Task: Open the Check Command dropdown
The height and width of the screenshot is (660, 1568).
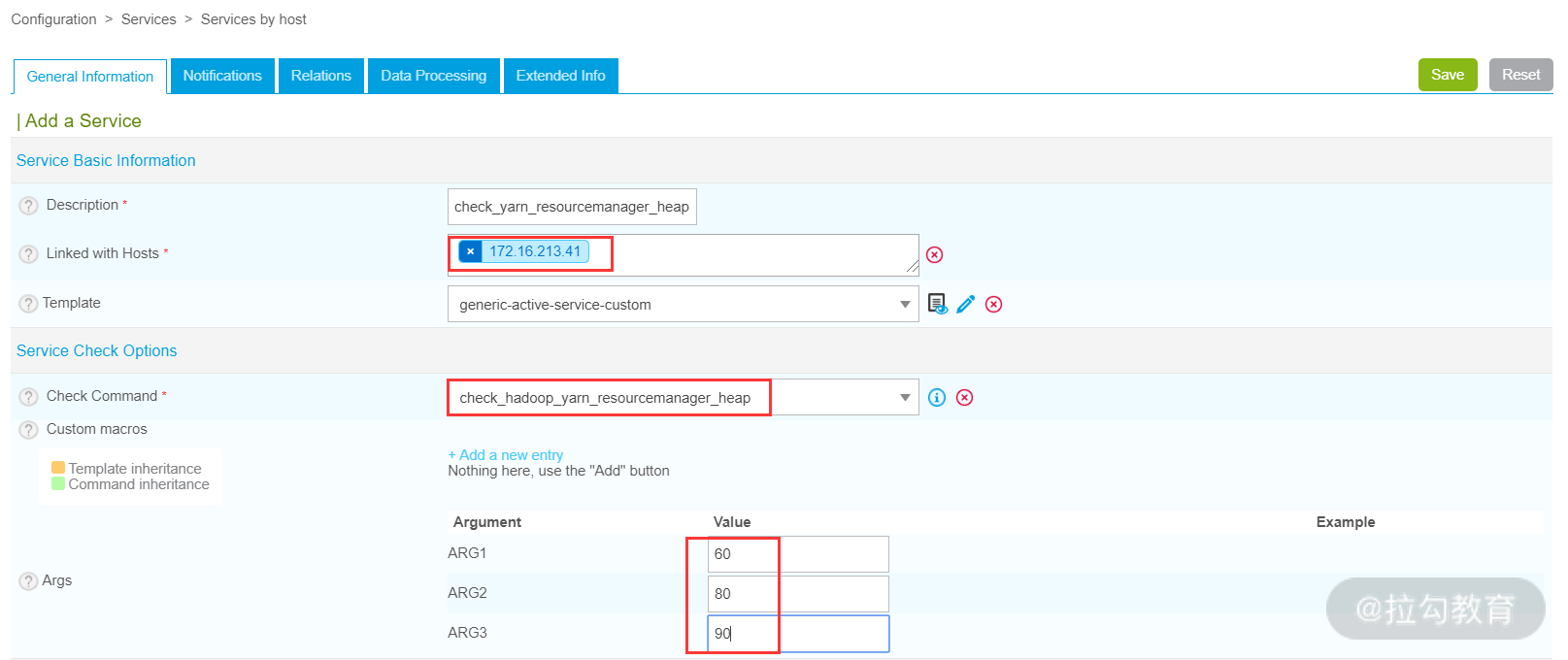Action: (x=684, y=397)
